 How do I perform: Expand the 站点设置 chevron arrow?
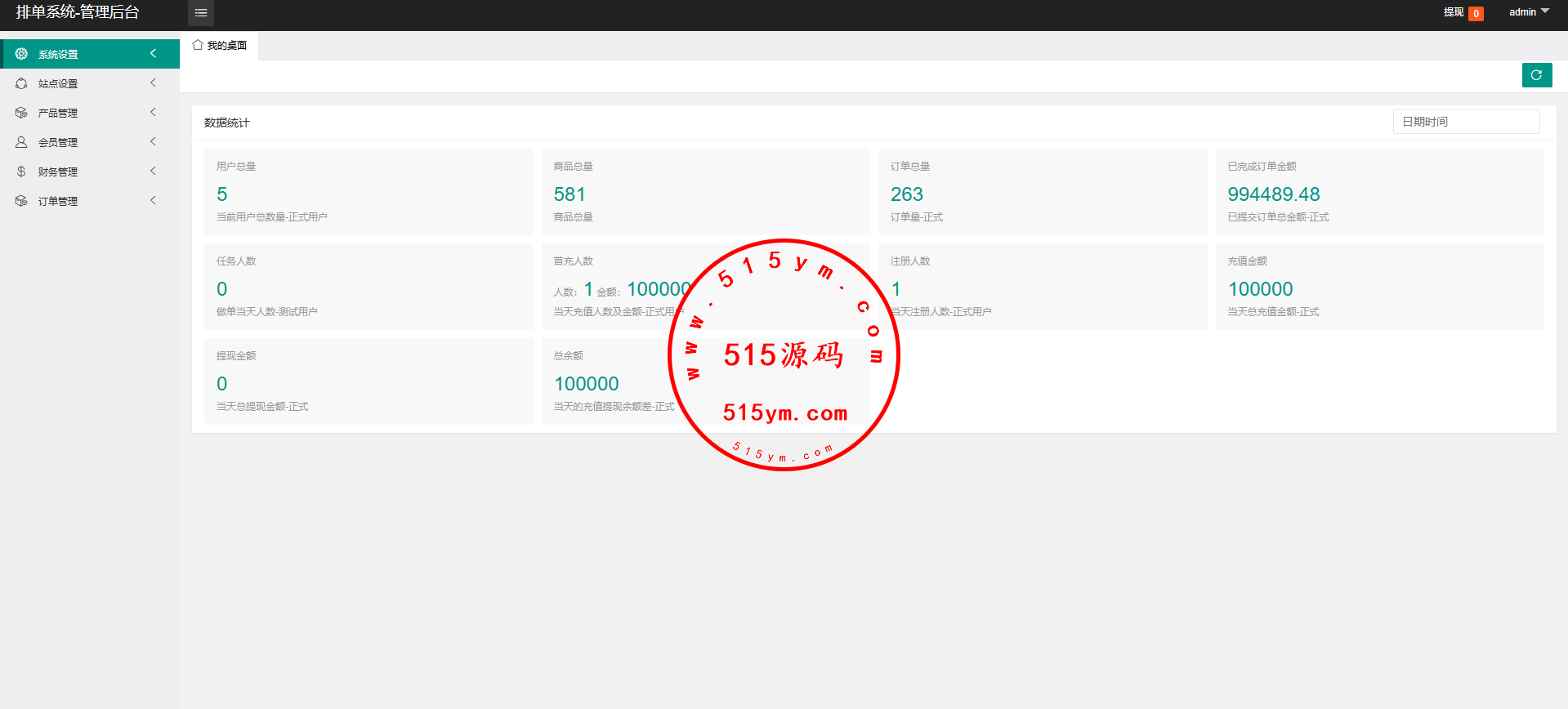pyautogui.click(x=153, y=83)
